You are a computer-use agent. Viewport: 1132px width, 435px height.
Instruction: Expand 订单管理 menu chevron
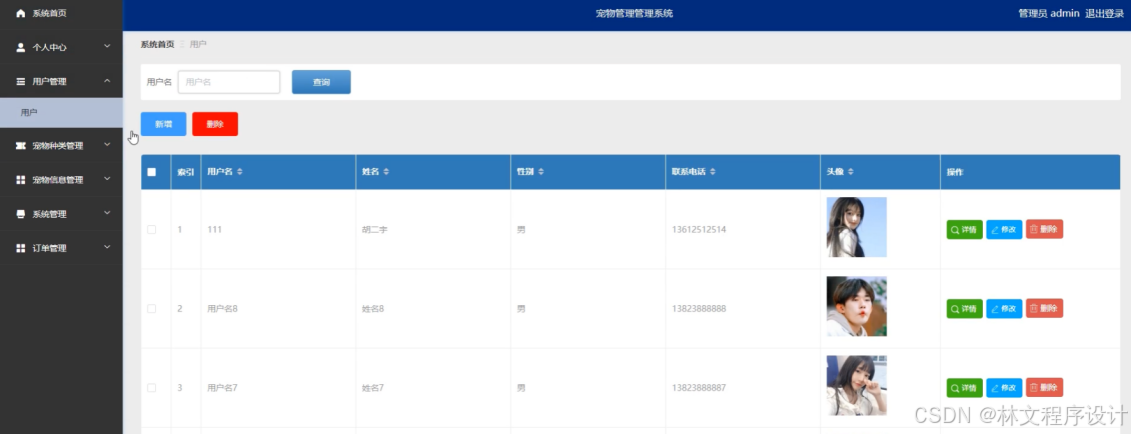pyautogui.click(x=107, y=247)
